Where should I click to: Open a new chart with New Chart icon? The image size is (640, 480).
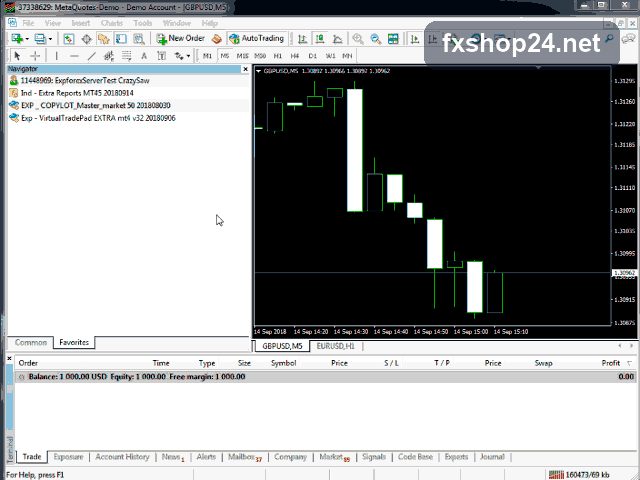[x=17, y=39]
